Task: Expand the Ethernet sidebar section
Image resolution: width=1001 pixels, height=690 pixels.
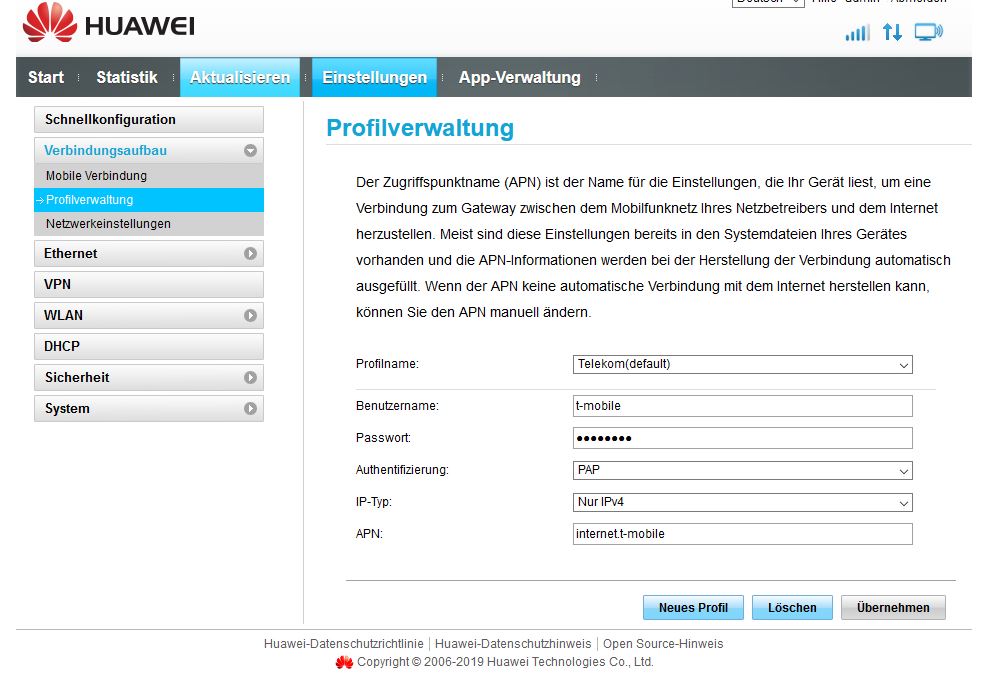Action: pyautogui.click(x=250, y=254)
